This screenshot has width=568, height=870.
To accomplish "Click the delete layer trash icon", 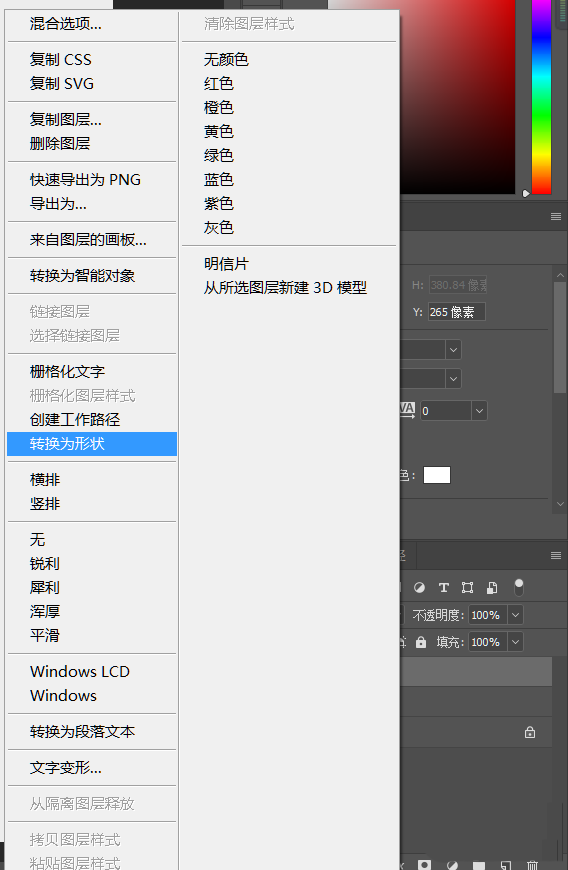I will pyautogui.click(x=532, y=865).
